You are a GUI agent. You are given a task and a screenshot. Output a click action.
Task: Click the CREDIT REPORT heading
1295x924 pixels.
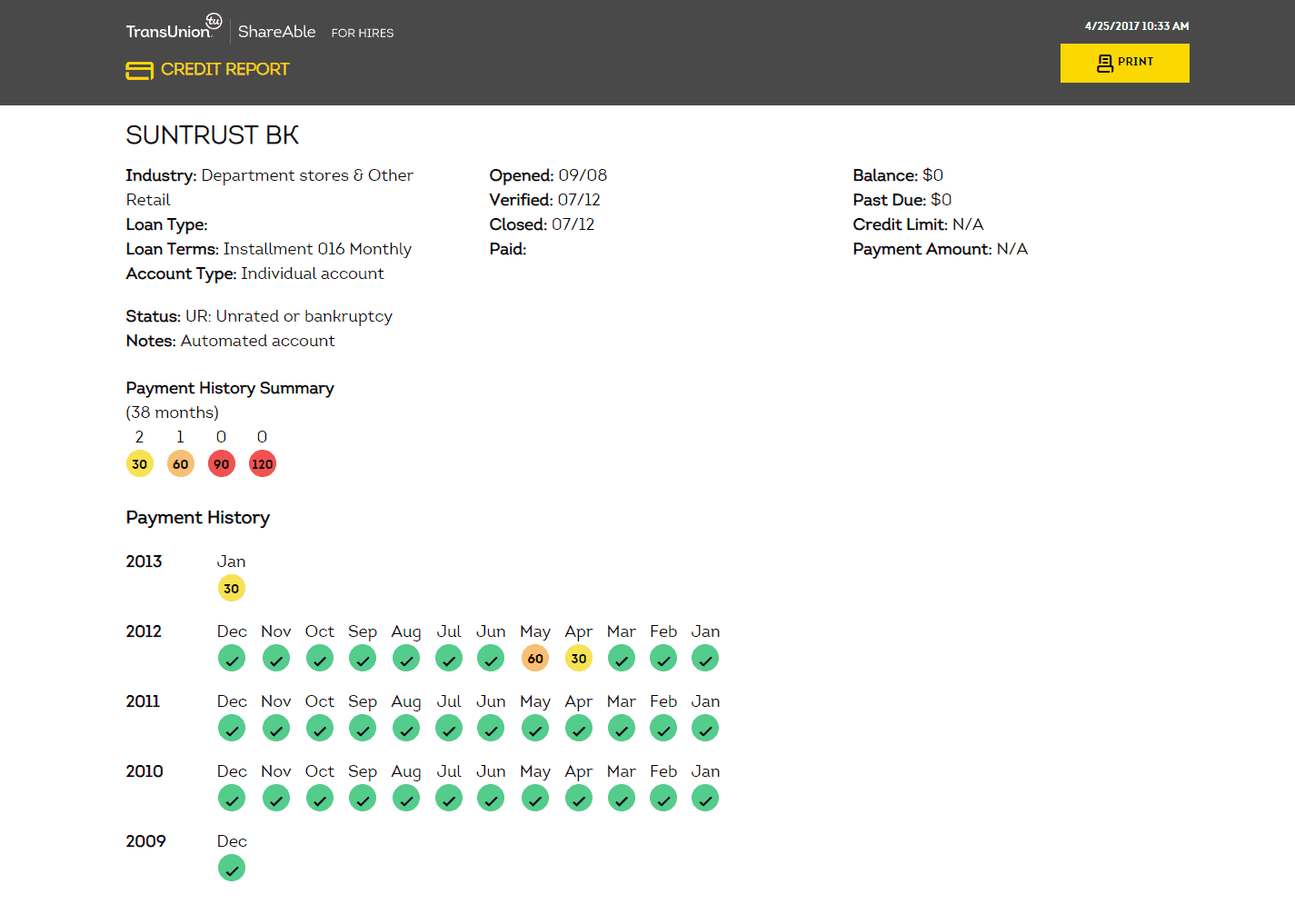224,69
